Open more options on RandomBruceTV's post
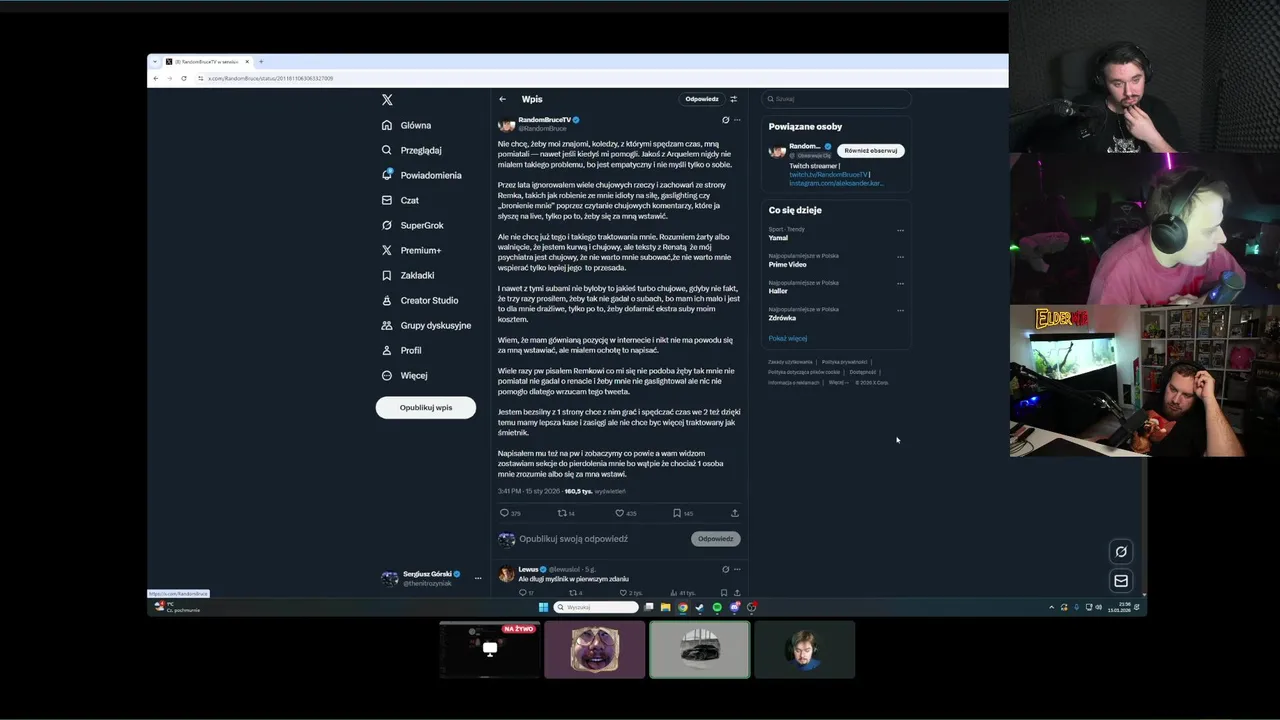 point(737,120)
